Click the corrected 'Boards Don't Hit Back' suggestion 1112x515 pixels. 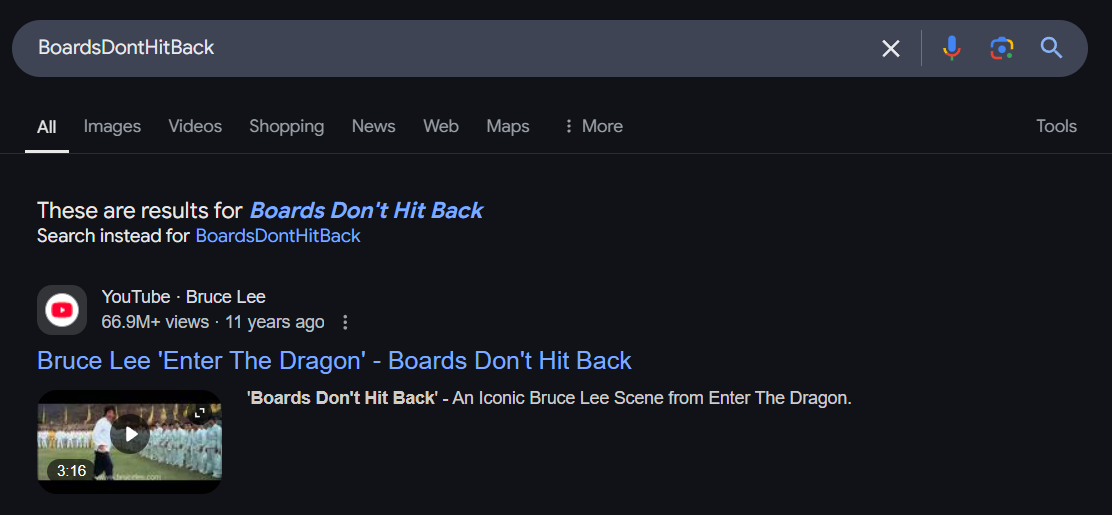point(366,211)
